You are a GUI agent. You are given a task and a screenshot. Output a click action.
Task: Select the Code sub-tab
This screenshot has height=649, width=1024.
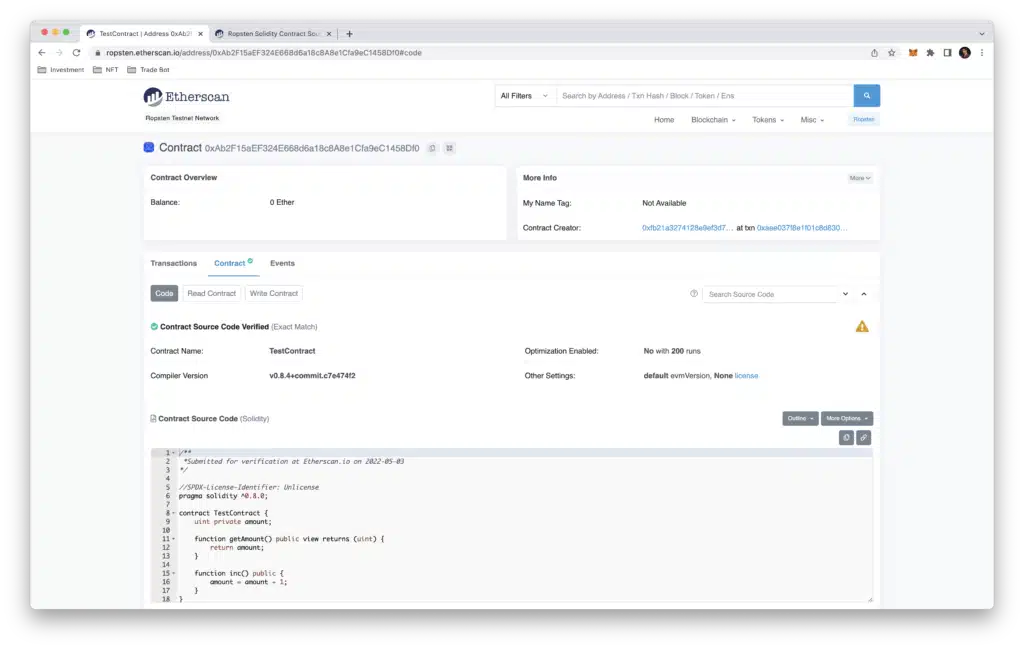pyautogui.click(x=164, y=294)
